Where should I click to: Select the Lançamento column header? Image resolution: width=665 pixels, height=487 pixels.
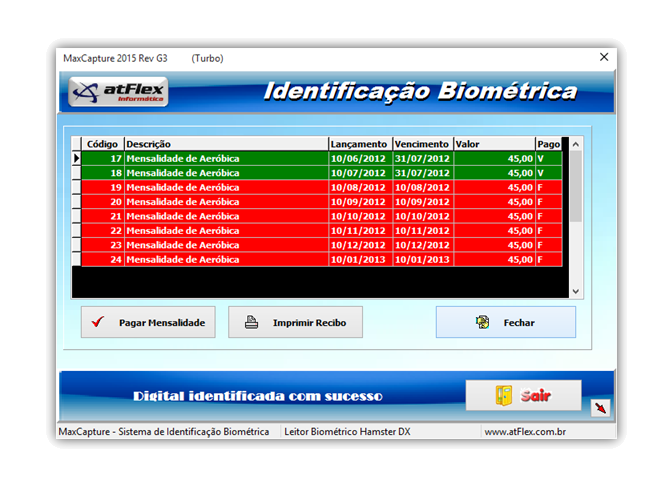(359, 144)
